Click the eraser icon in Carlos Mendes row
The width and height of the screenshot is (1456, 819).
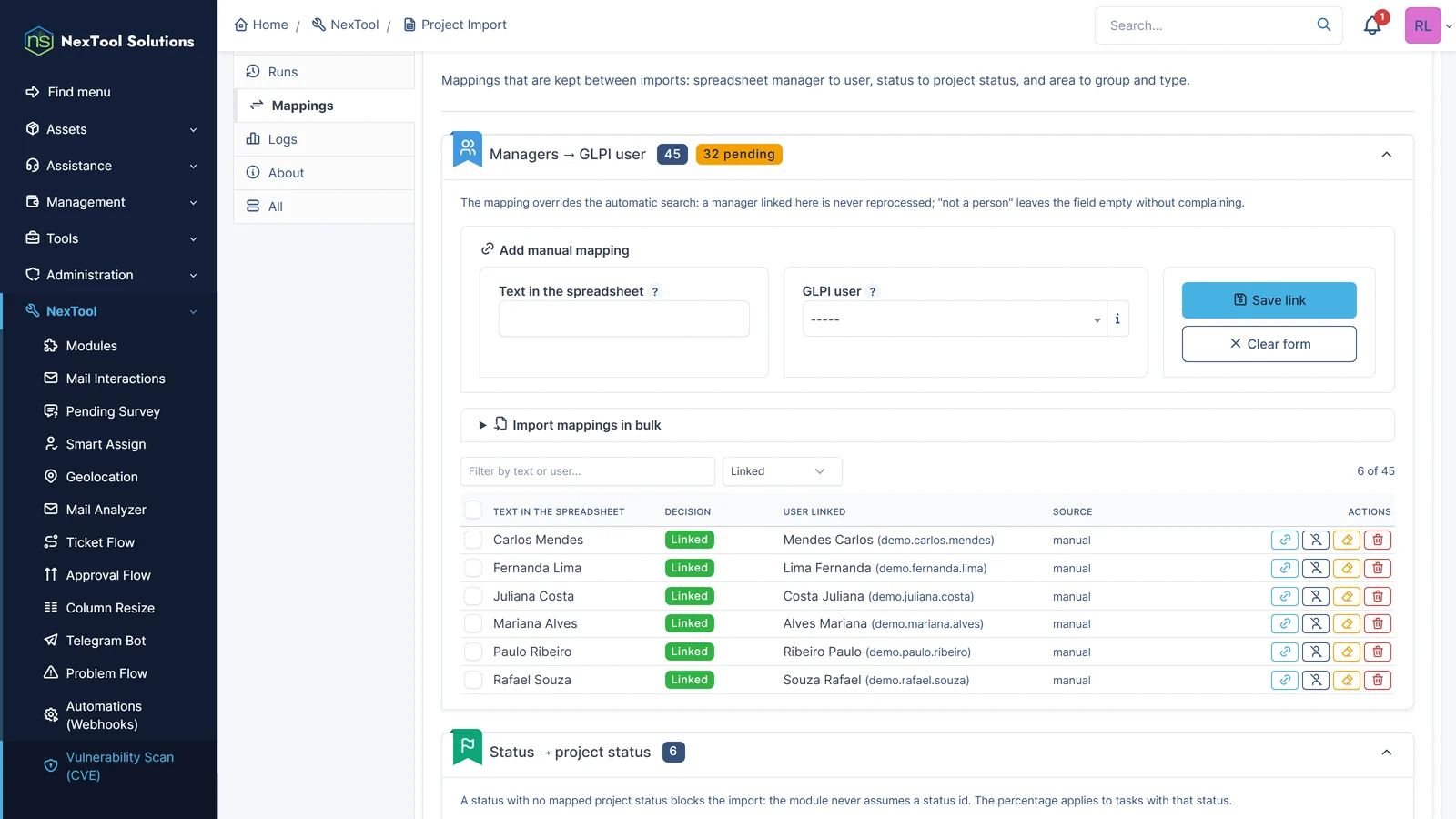click(x=1346, y=540)
